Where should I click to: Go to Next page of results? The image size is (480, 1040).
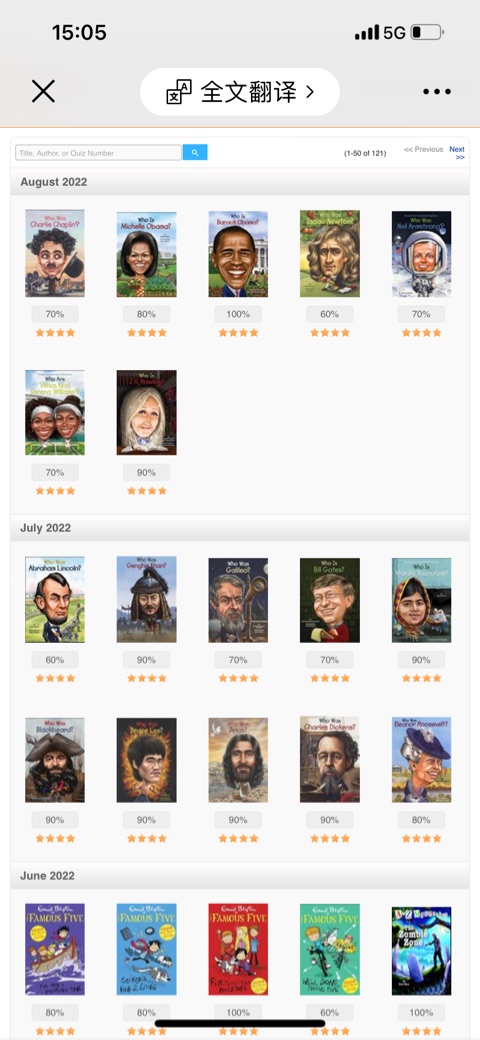coord(457,153)
